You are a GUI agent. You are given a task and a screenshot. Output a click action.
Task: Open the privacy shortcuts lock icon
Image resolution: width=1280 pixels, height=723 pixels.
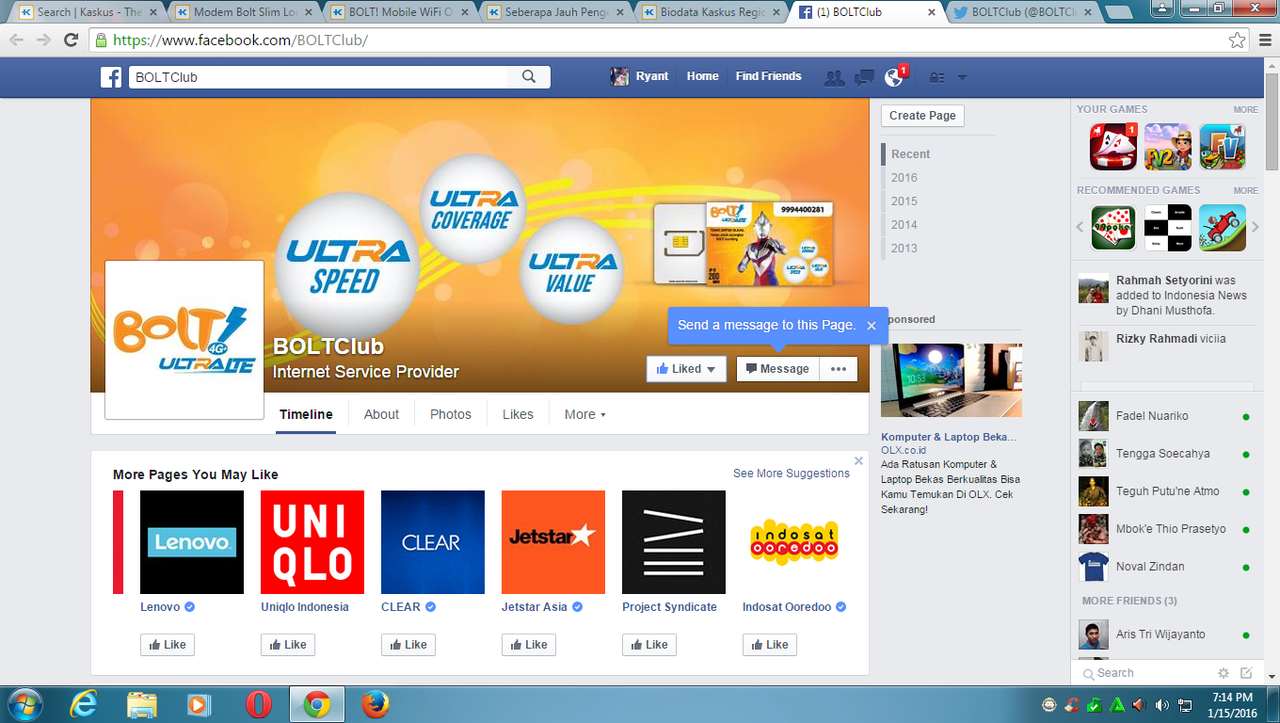point(937,77)
